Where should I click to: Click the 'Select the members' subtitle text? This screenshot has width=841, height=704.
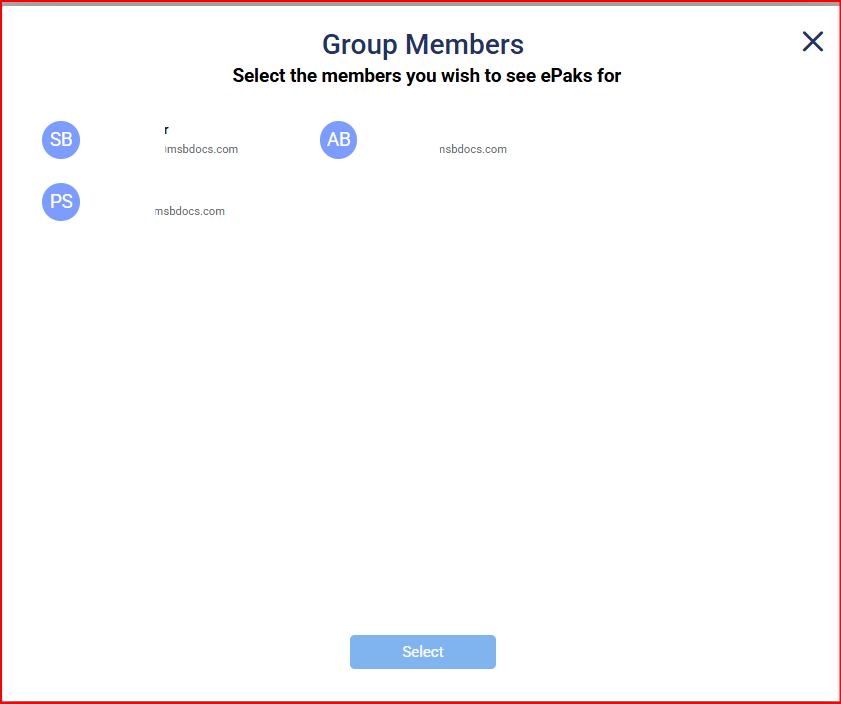(426, 76)
